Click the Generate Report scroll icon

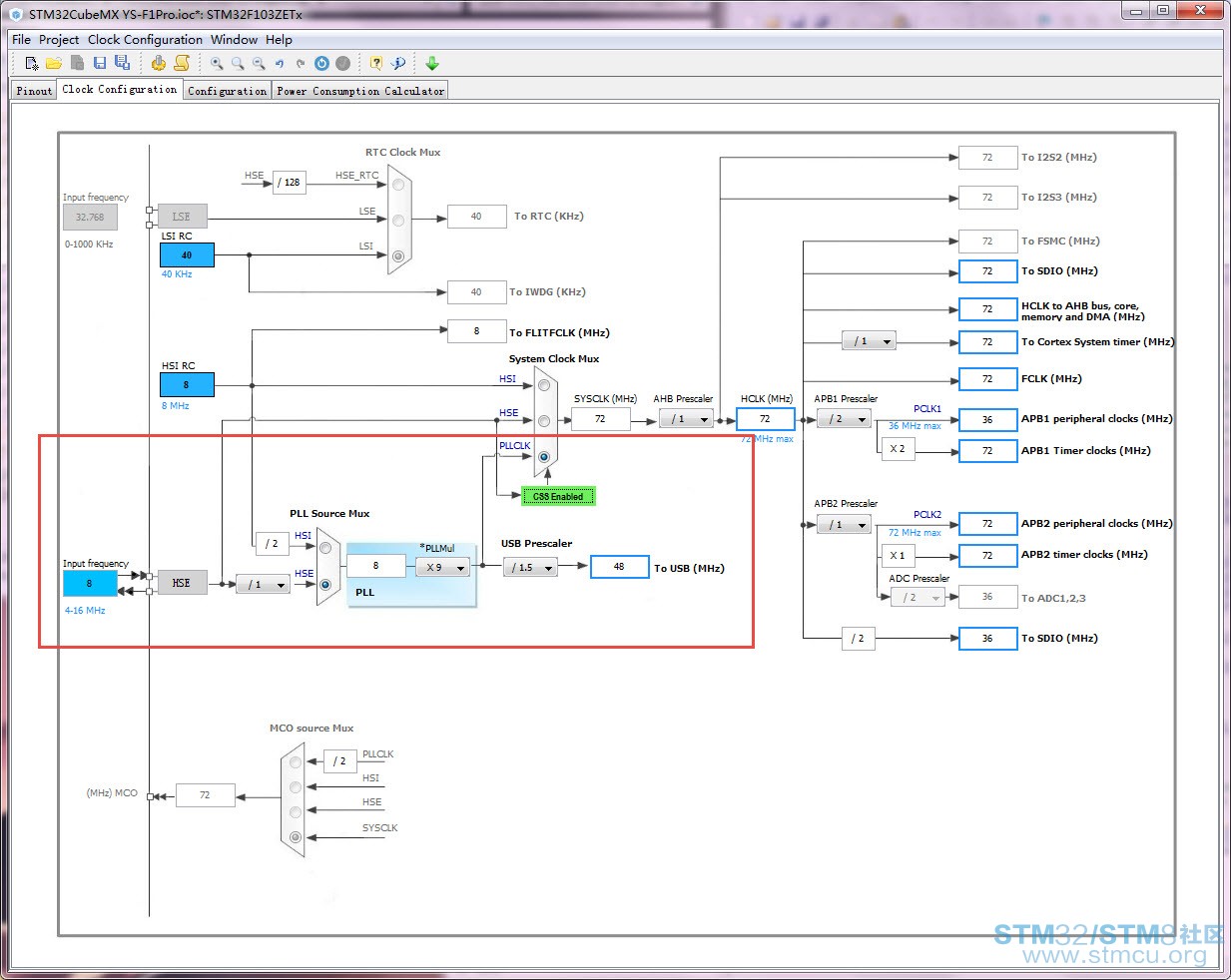182,63
